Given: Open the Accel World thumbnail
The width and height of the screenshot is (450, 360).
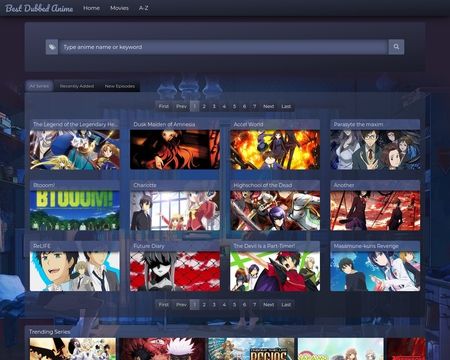Looking at the screenshot, I should pyautogui.click(x=275, y=150).
